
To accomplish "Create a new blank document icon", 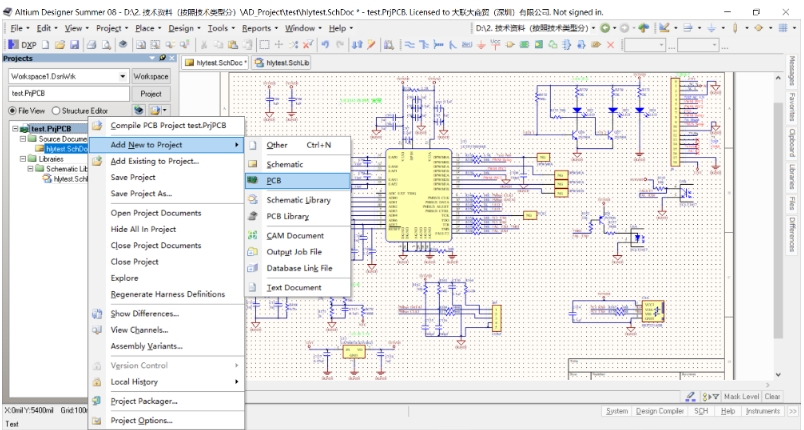I will pos(46,45).
